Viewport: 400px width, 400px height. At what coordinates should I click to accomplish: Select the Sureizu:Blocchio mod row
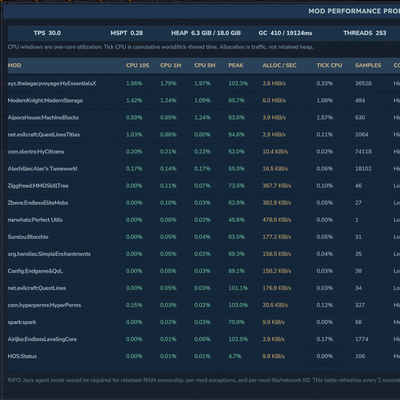204,237
